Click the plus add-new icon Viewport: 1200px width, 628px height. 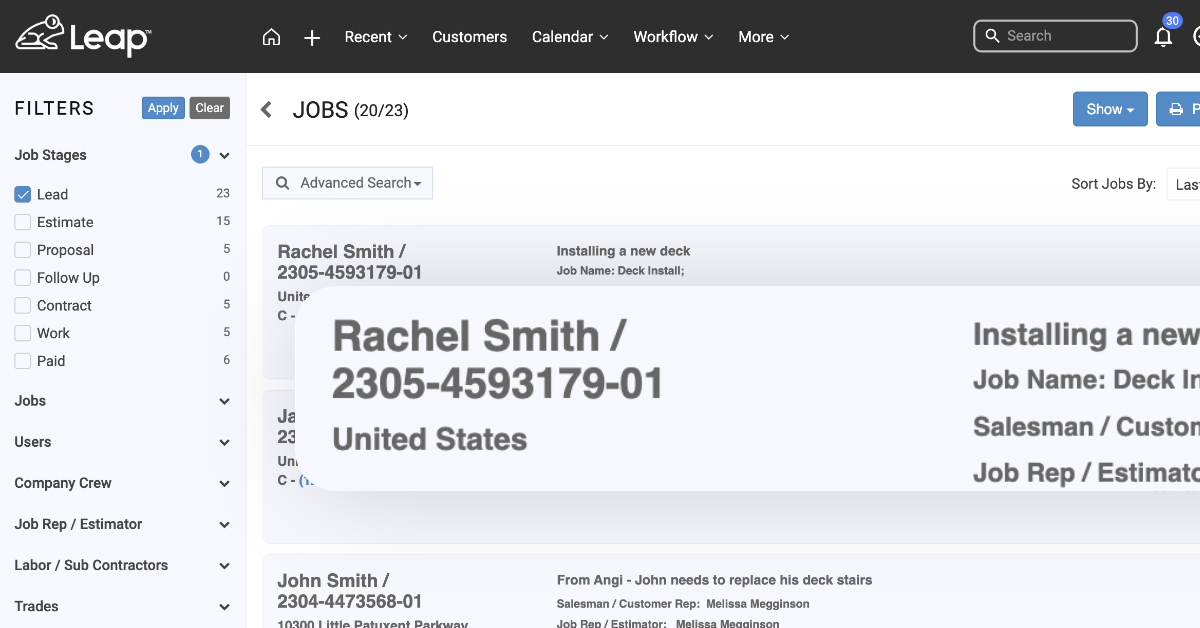coord(312,37)
